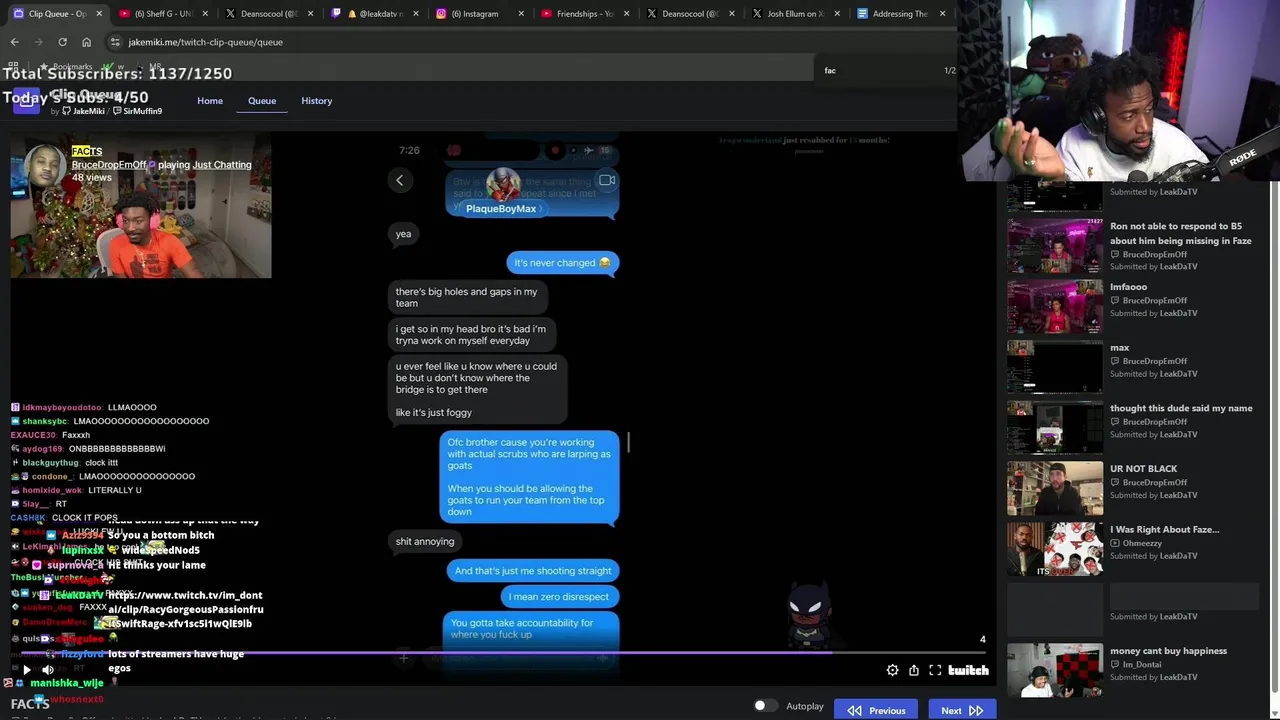Mute the clip player volume
Screen dimensions: 1280x720
click(47, 670)
